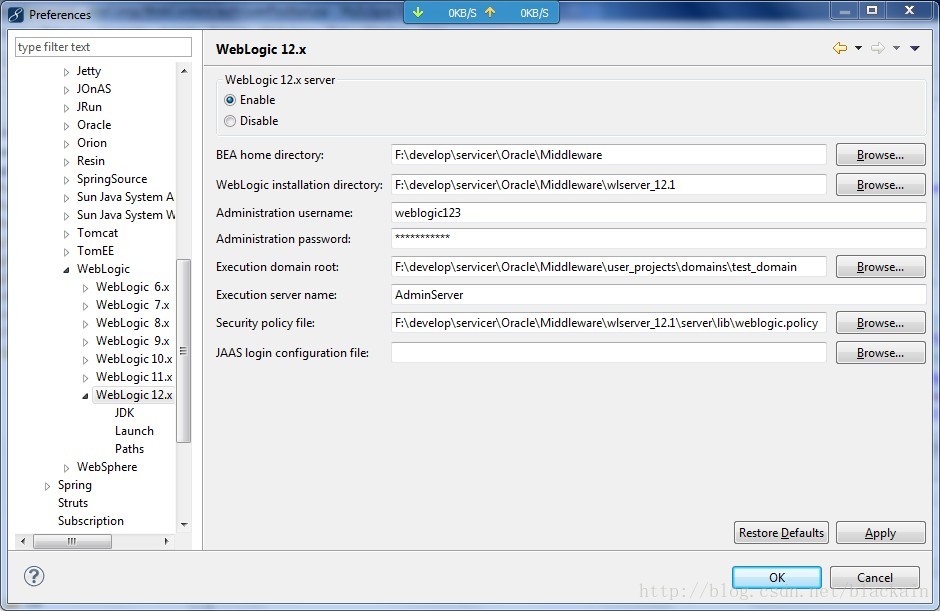This screenshot has width=940, height=611.
Task: Expand the WebSphere tree node
Action: point(67,468)
